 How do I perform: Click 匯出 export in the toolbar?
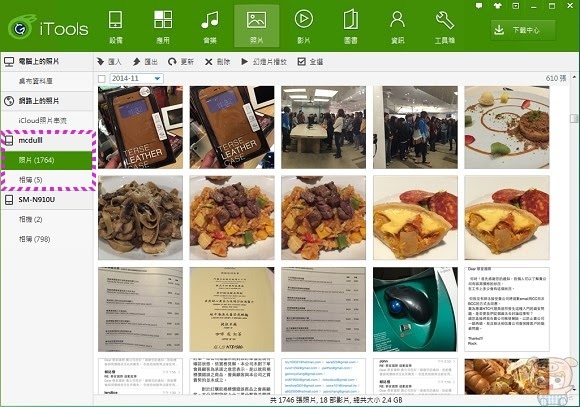(x=145, y=61)
